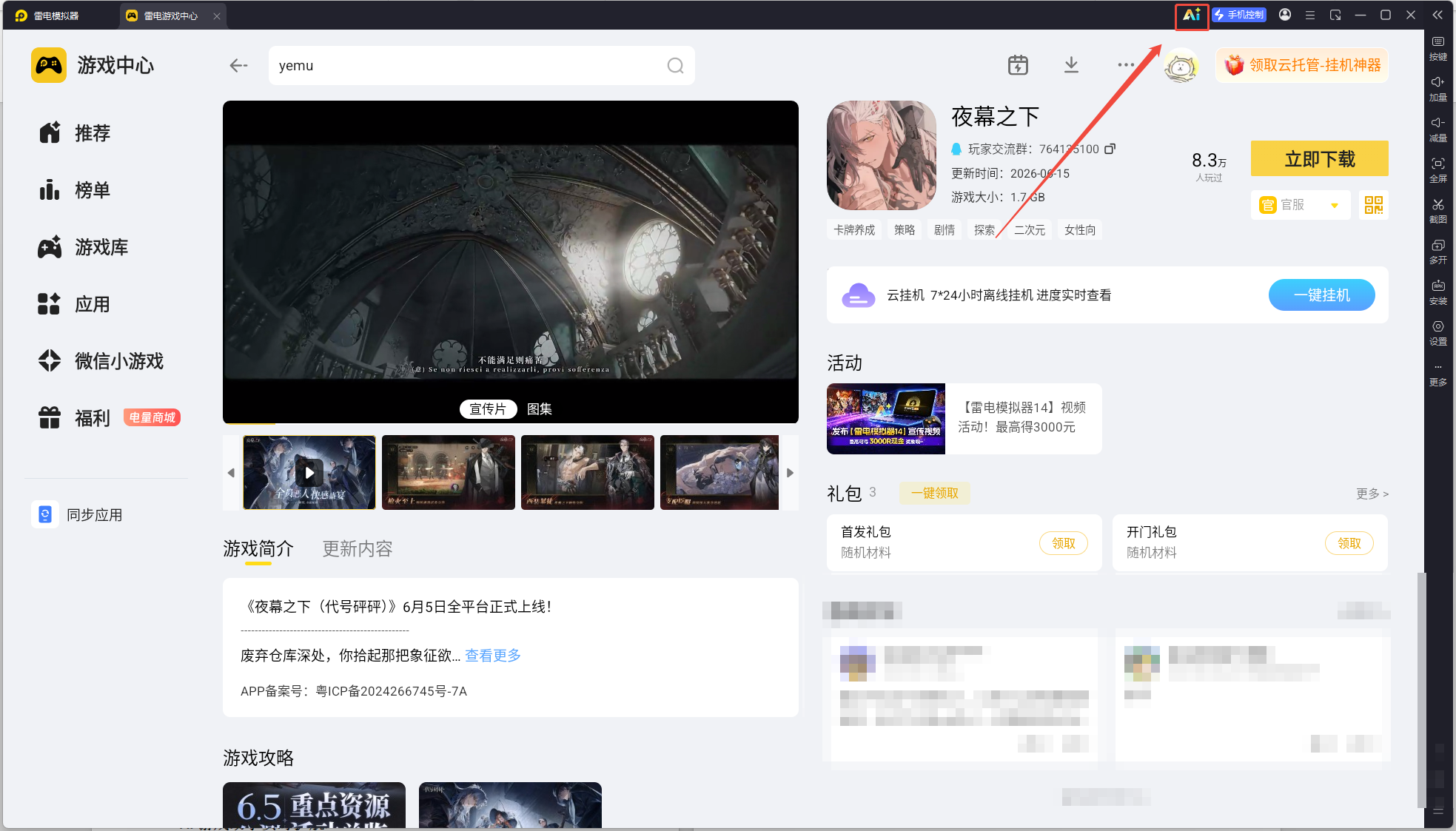Open the 游戏库 game library
The image size is (1456, 831).
pos(83,247)
